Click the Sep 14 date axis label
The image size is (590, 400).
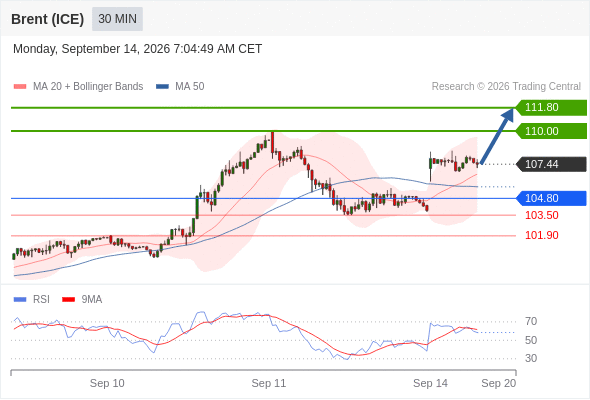click(x=430, y=383)
